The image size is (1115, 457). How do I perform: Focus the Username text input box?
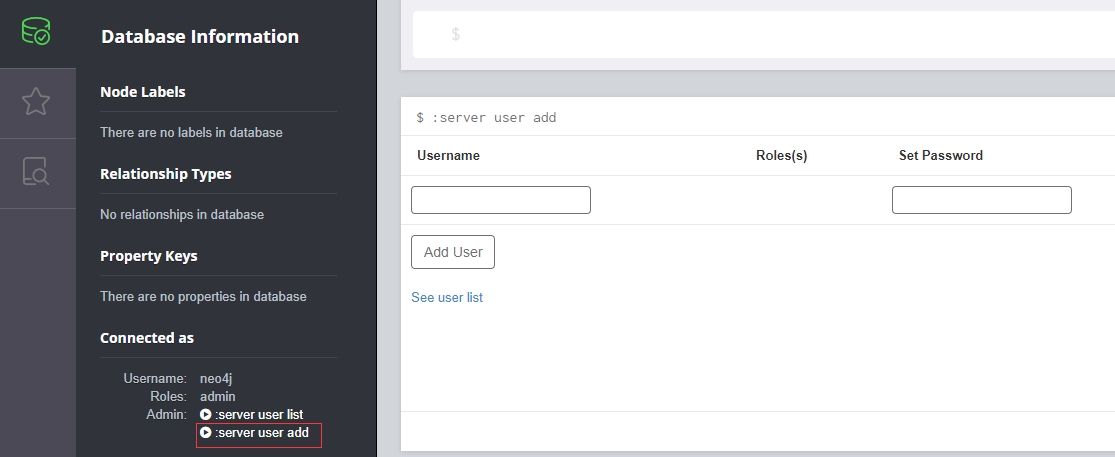500,200
